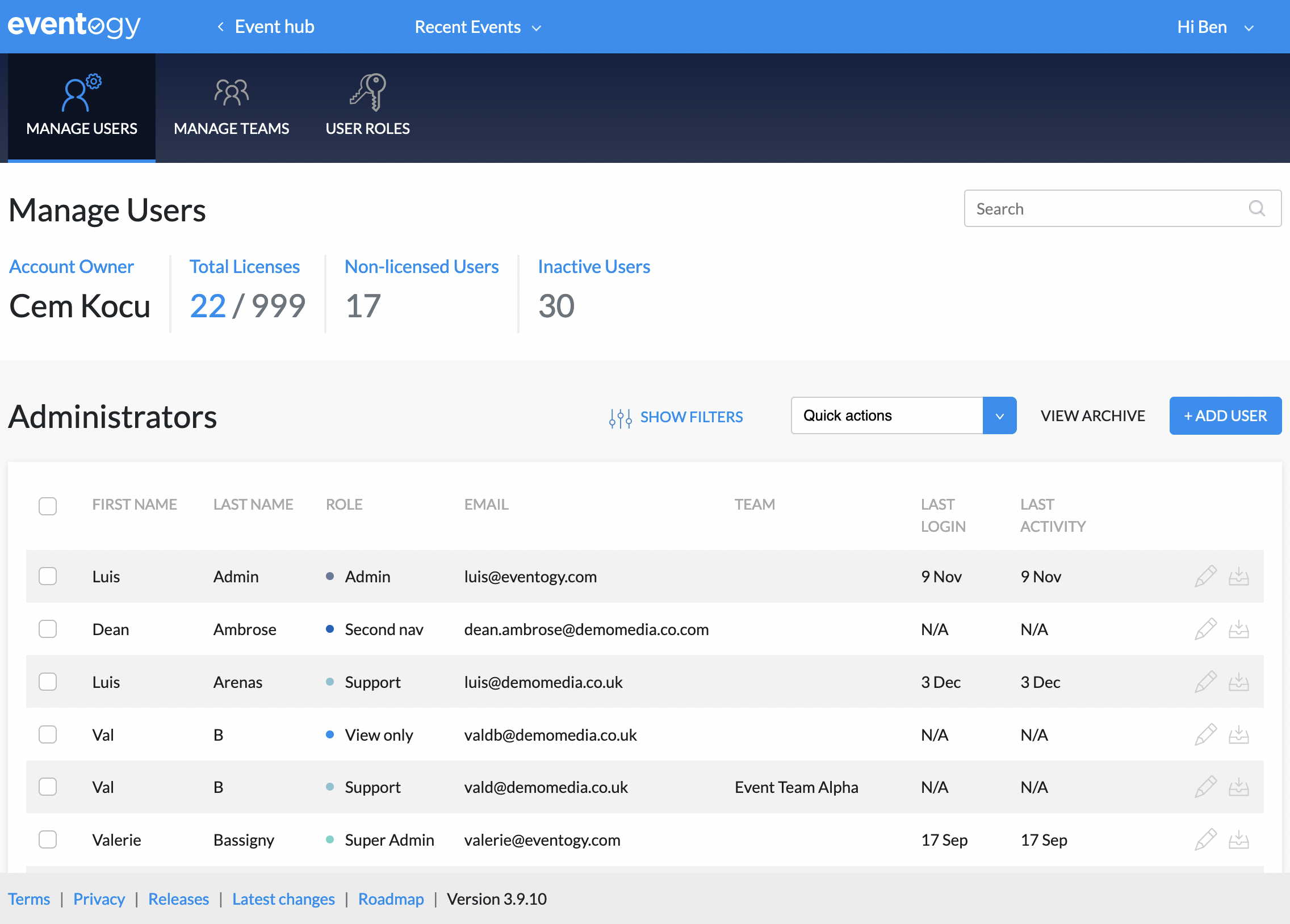Image resolution: width=1290 pixels, height=924 pixels.
Task: Open the Latest changes link
Action: point(283,899)
